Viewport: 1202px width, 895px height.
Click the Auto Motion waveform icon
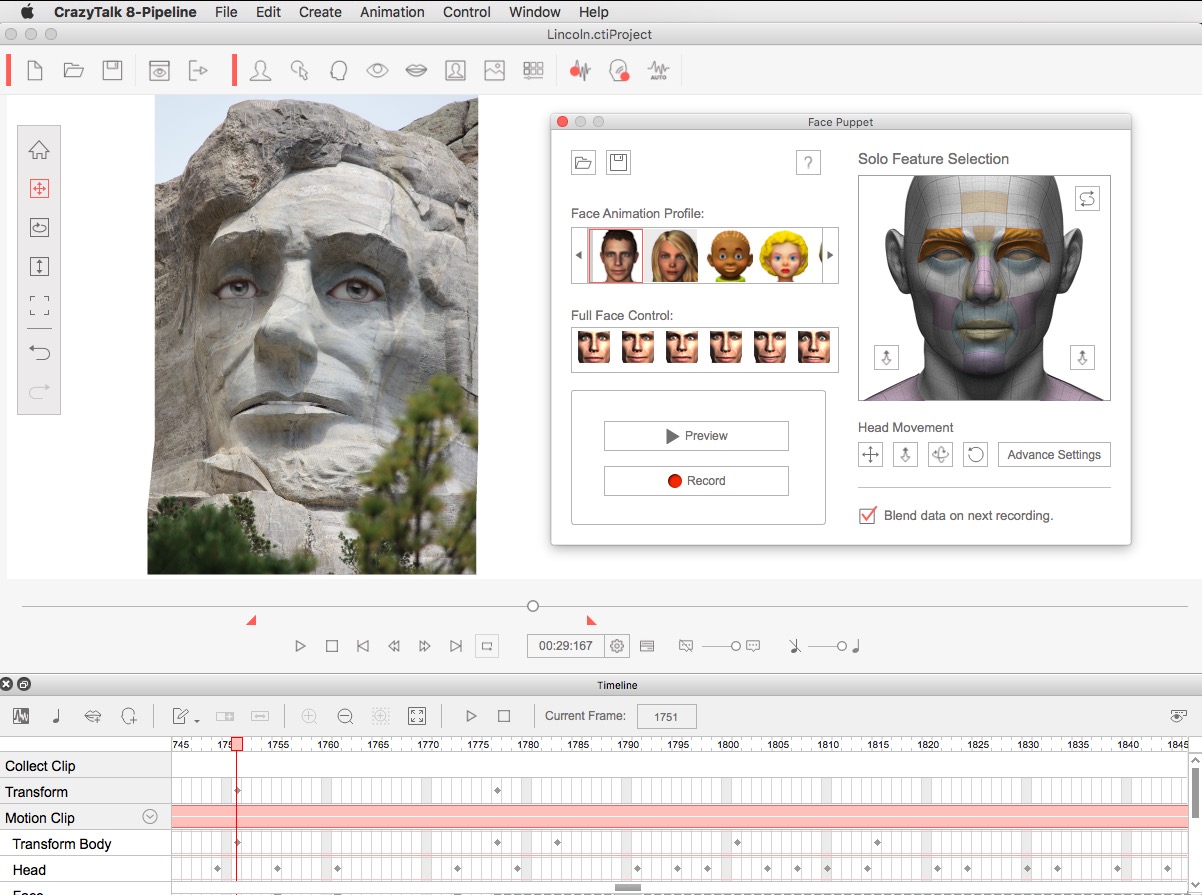(x=658, y=71)
